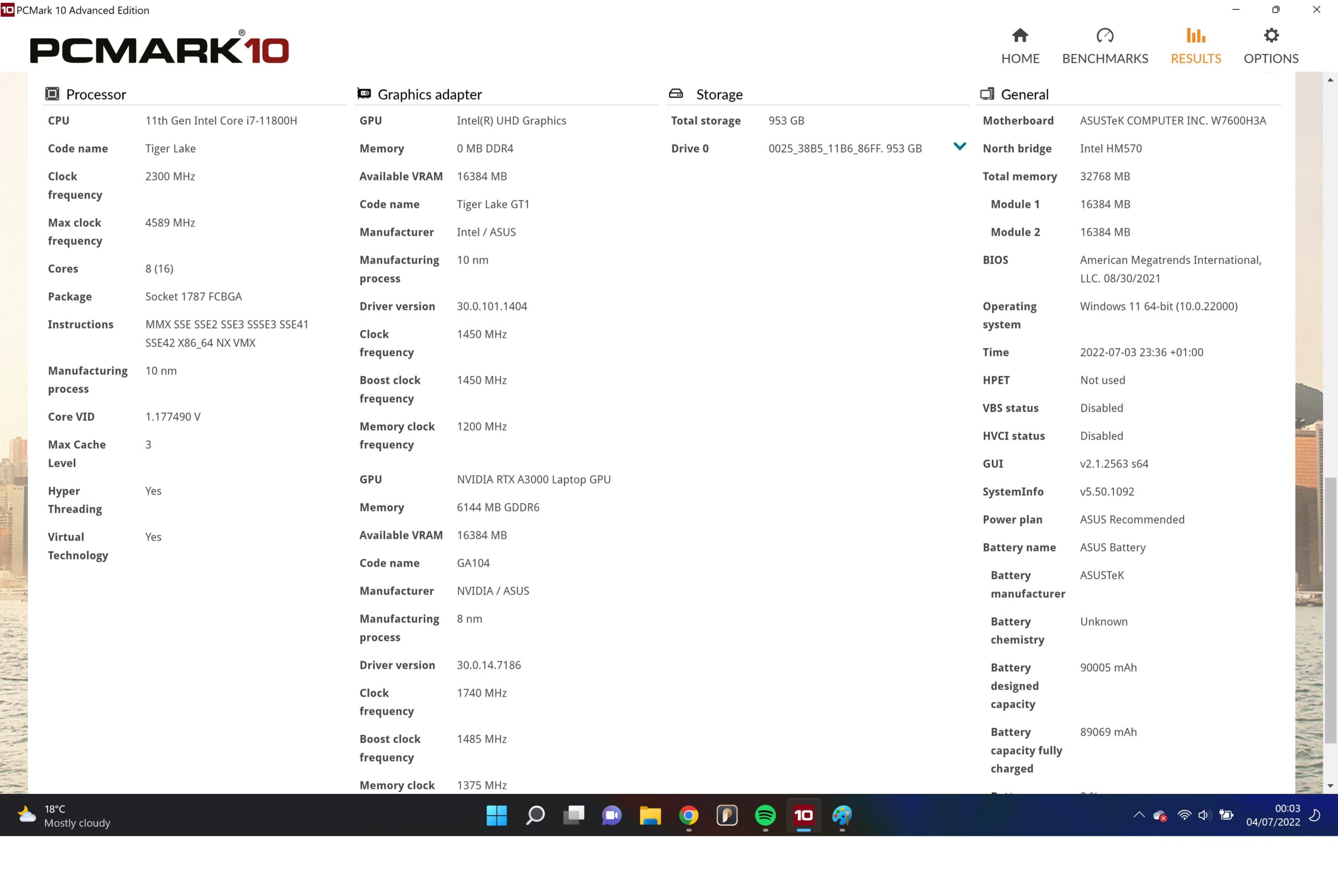Click driver version 30.0.101.1404
Viewport: 1338px width, 896px height.
(492, 306)
